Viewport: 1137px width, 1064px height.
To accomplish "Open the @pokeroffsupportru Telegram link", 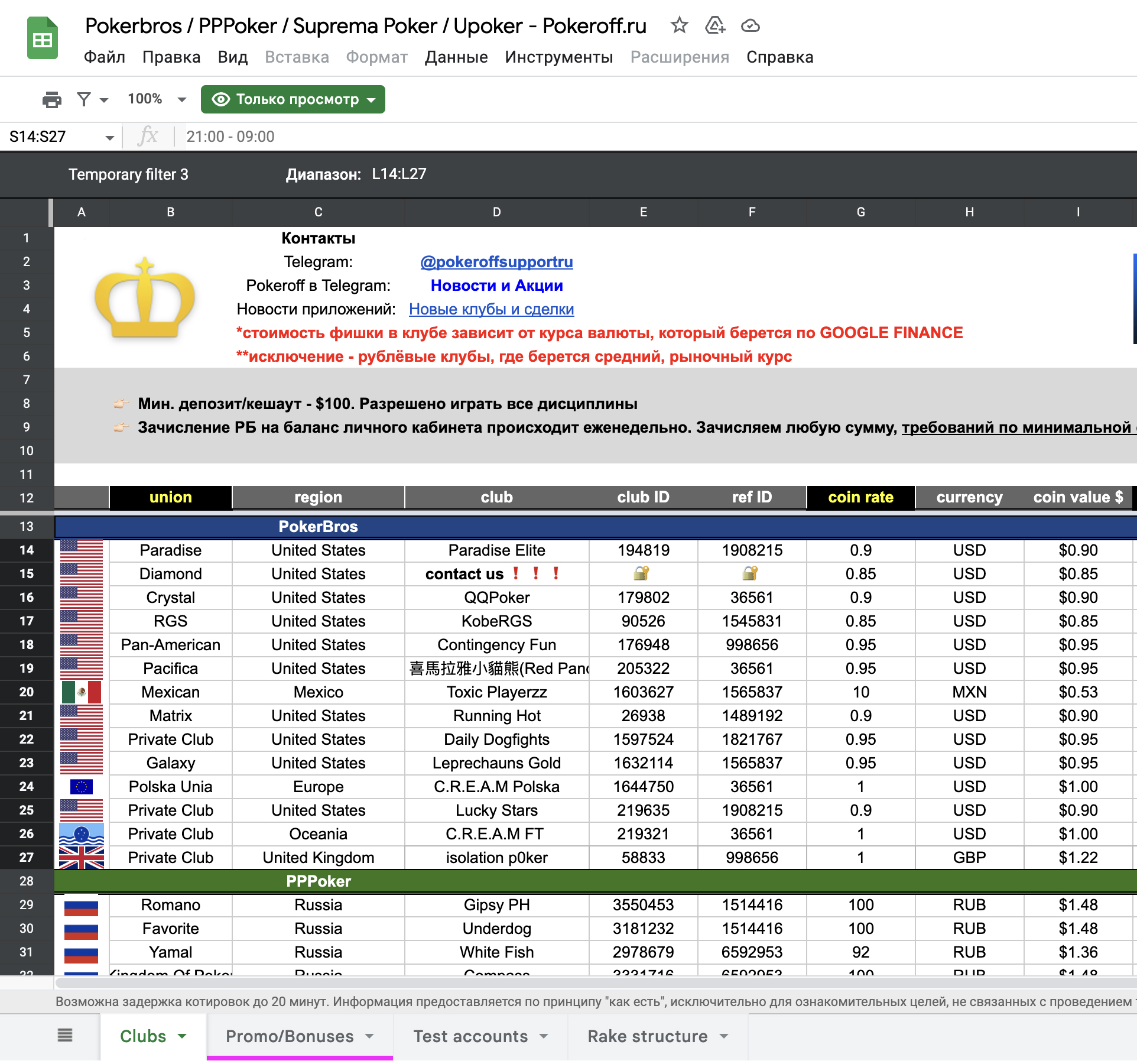I will (496, 262).
